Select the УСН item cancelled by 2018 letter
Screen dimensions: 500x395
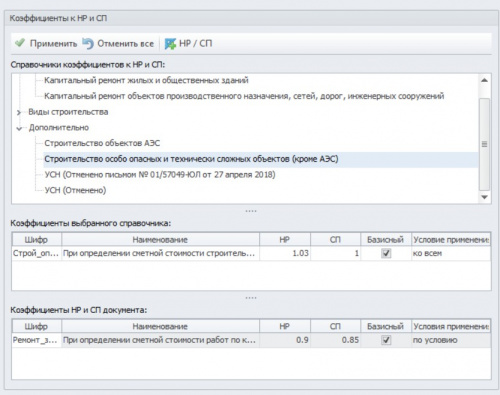point(160,174)
